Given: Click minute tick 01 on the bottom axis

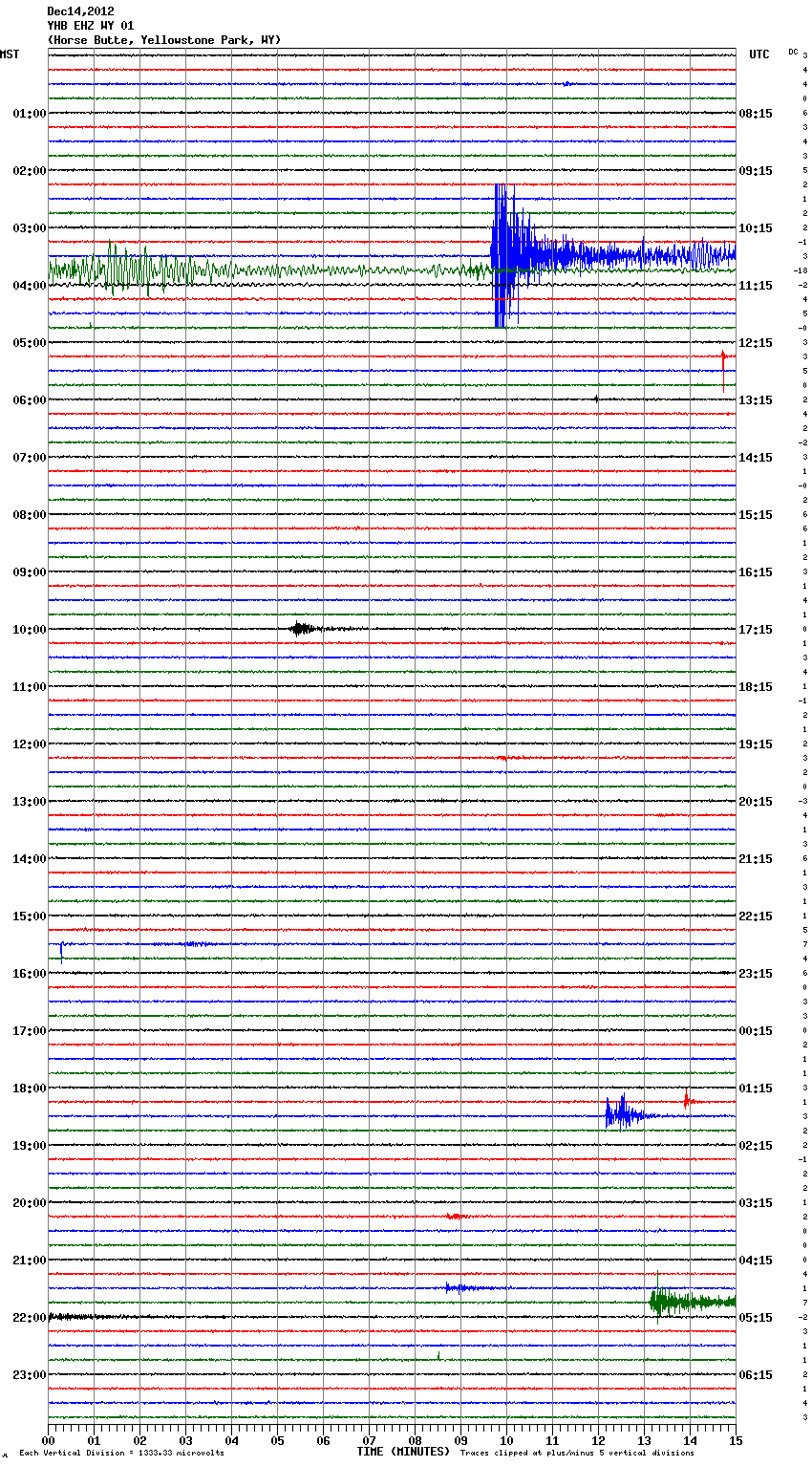Looking at the screenshot, I should [94, 1440].
